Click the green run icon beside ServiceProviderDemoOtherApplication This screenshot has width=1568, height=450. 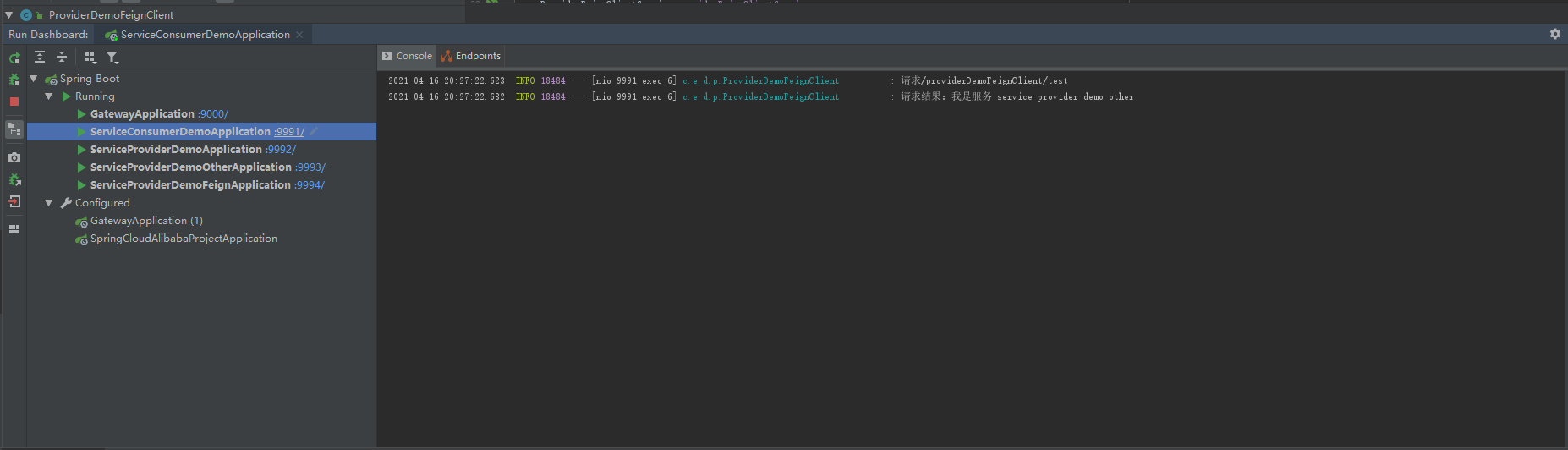[81, 167]
